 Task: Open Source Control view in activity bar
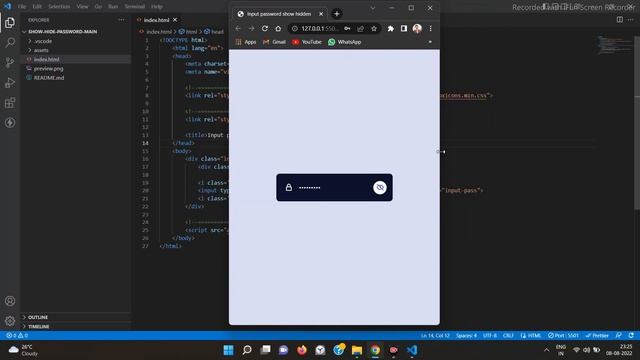[x=10, y=62]
